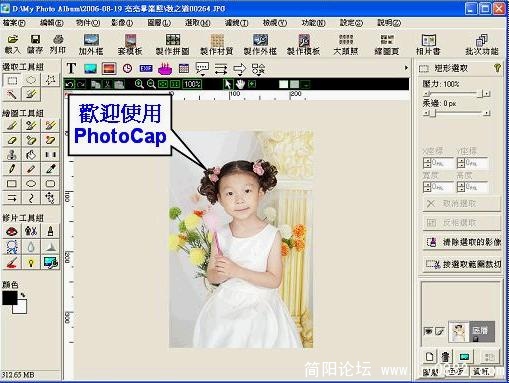Open the Filter (濾鏡) menu

pos(236,23)
